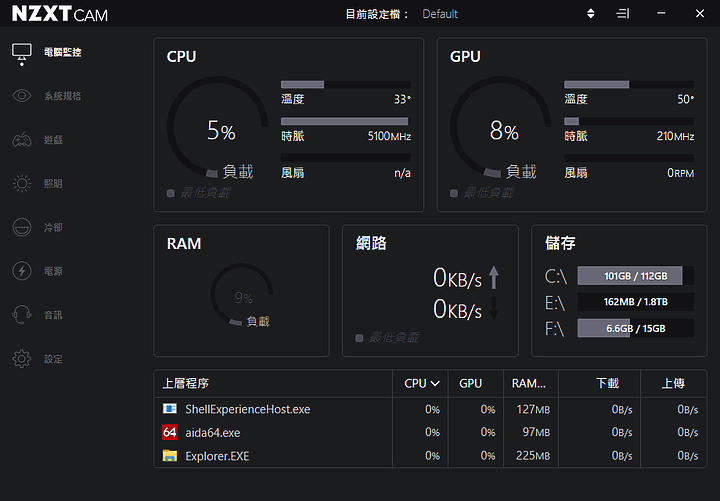The height and width of the screenshot is (501, 720).
Task: Click the RAM column header
Action: point(531,383)
